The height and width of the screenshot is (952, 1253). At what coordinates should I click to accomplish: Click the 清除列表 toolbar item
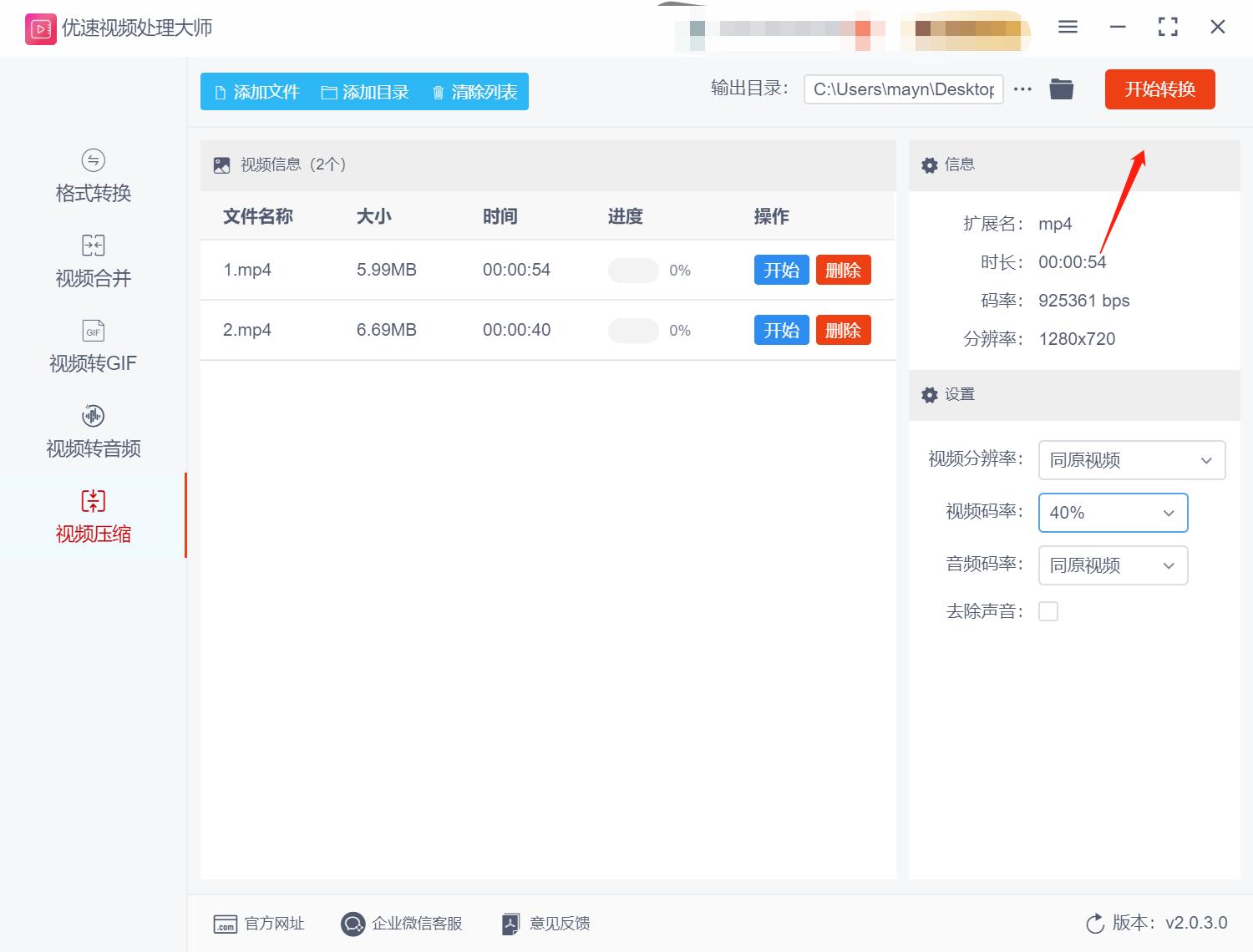point(473,92)
